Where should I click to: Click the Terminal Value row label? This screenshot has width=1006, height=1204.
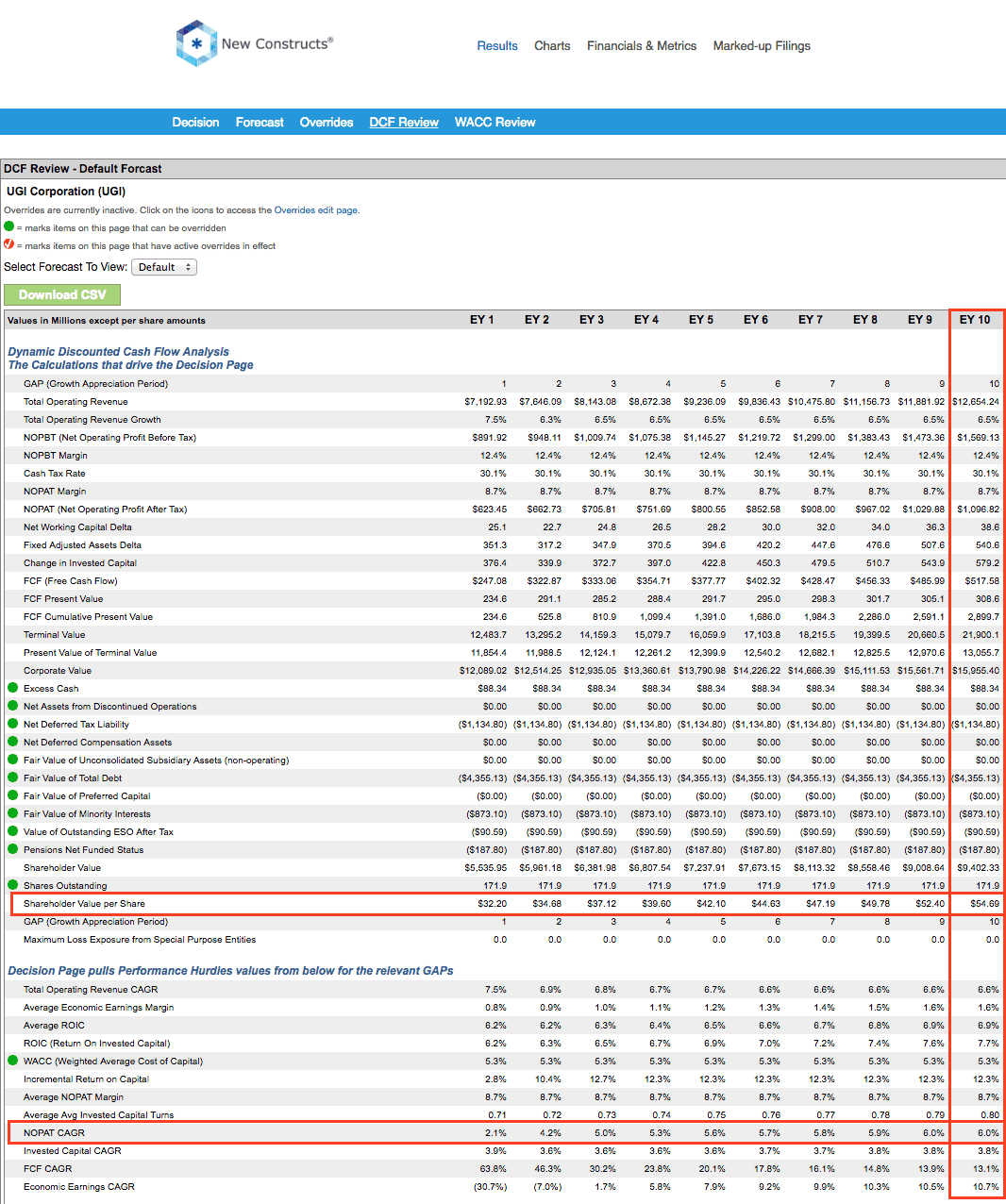click(54, 634)
